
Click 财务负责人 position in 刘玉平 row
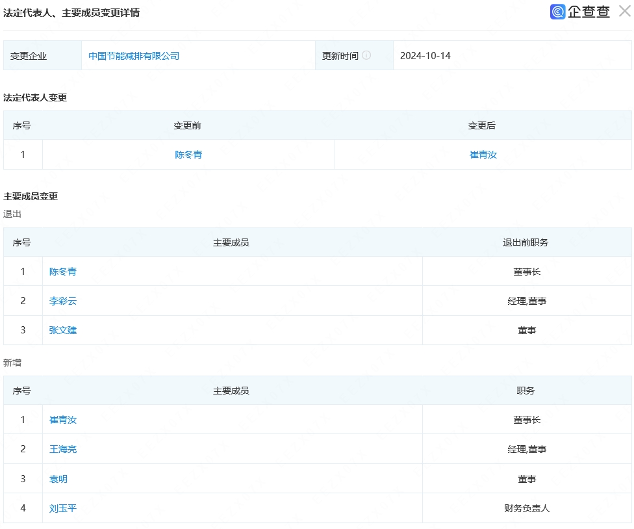527,508
